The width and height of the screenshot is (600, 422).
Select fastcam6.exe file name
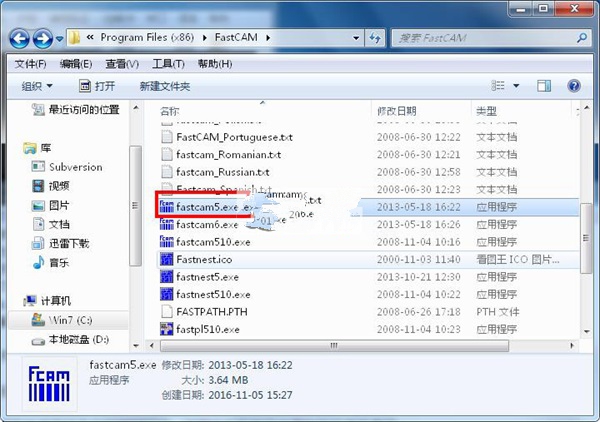[207, 225]
